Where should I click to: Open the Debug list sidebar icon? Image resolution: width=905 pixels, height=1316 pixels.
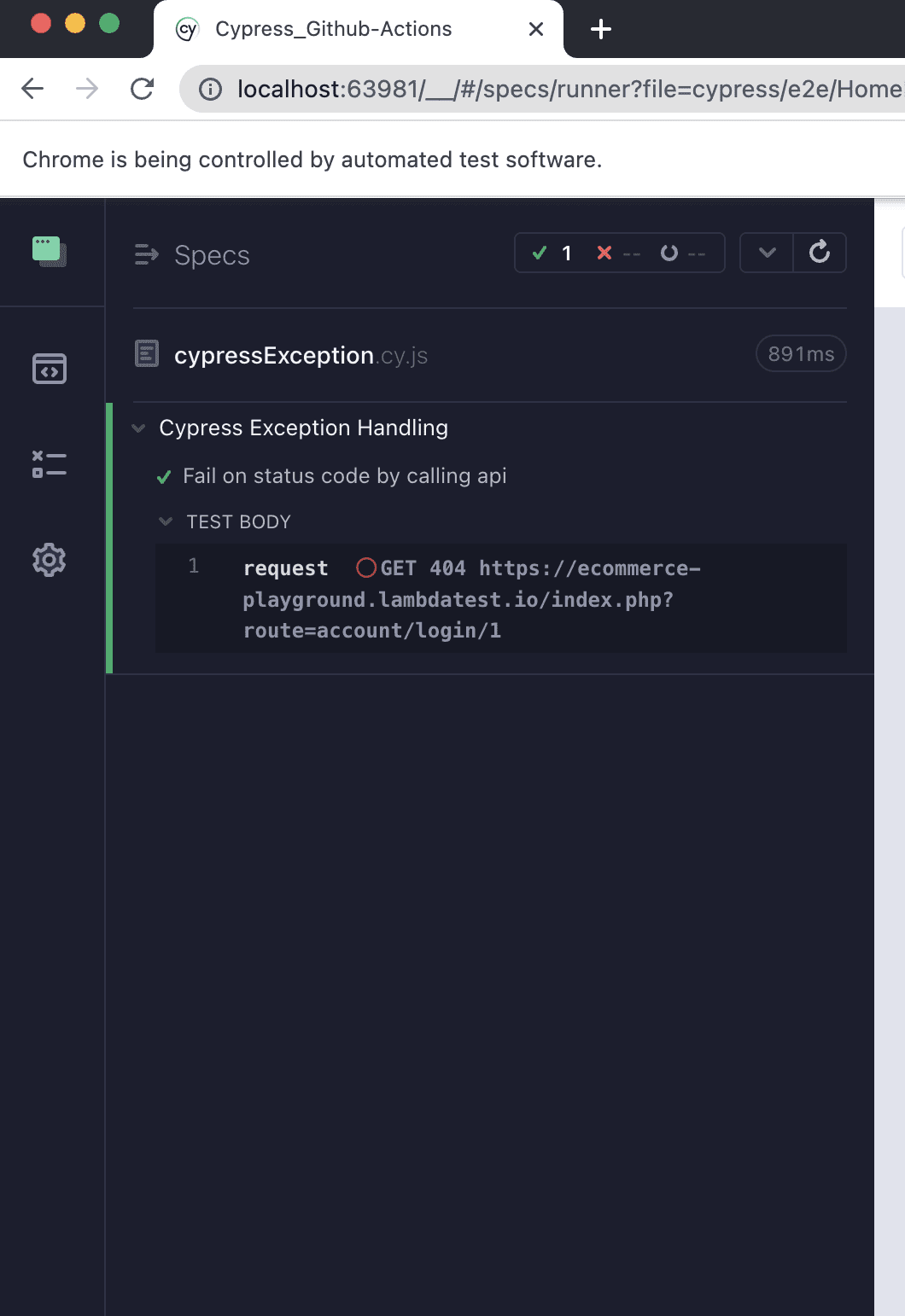[50, 464]
